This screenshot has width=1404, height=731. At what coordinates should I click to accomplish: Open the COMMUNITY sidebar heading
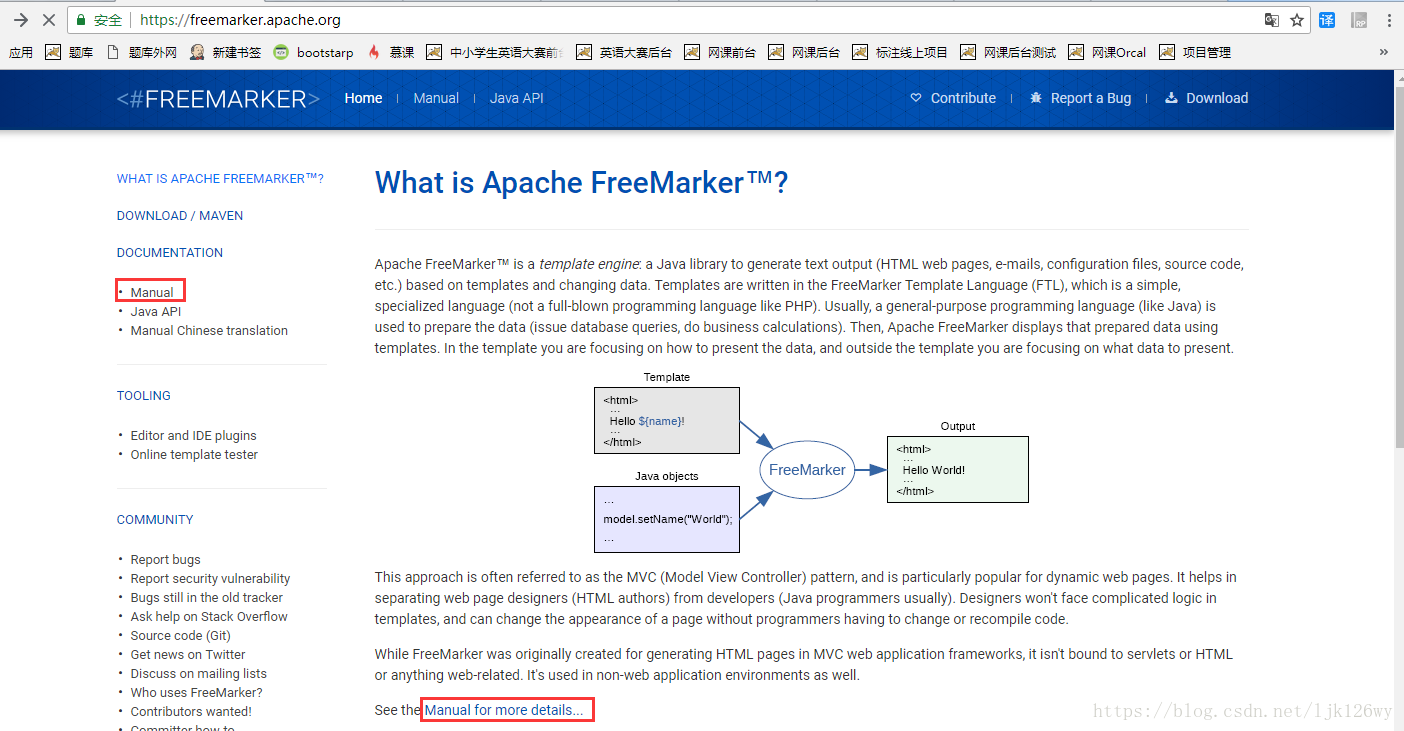155,520
